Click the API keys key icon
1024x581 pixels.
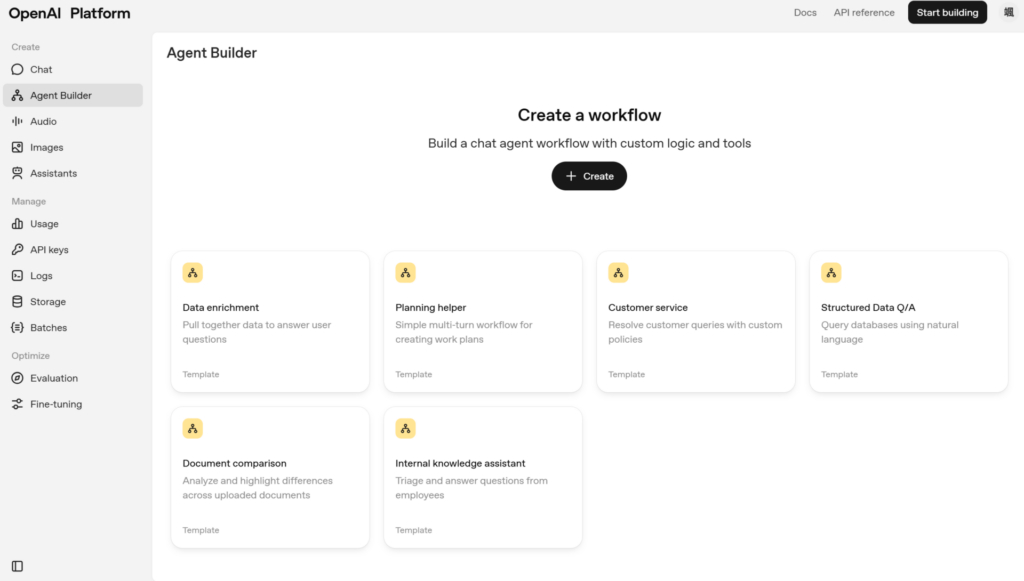pos(17,250)
